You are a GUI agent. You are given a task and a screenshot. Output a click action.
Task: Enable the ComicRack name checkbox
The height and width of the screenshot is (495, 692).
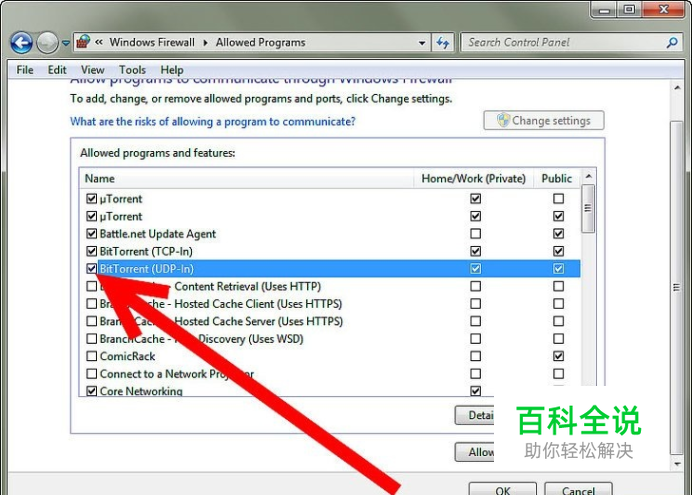[x=91, y=356]
